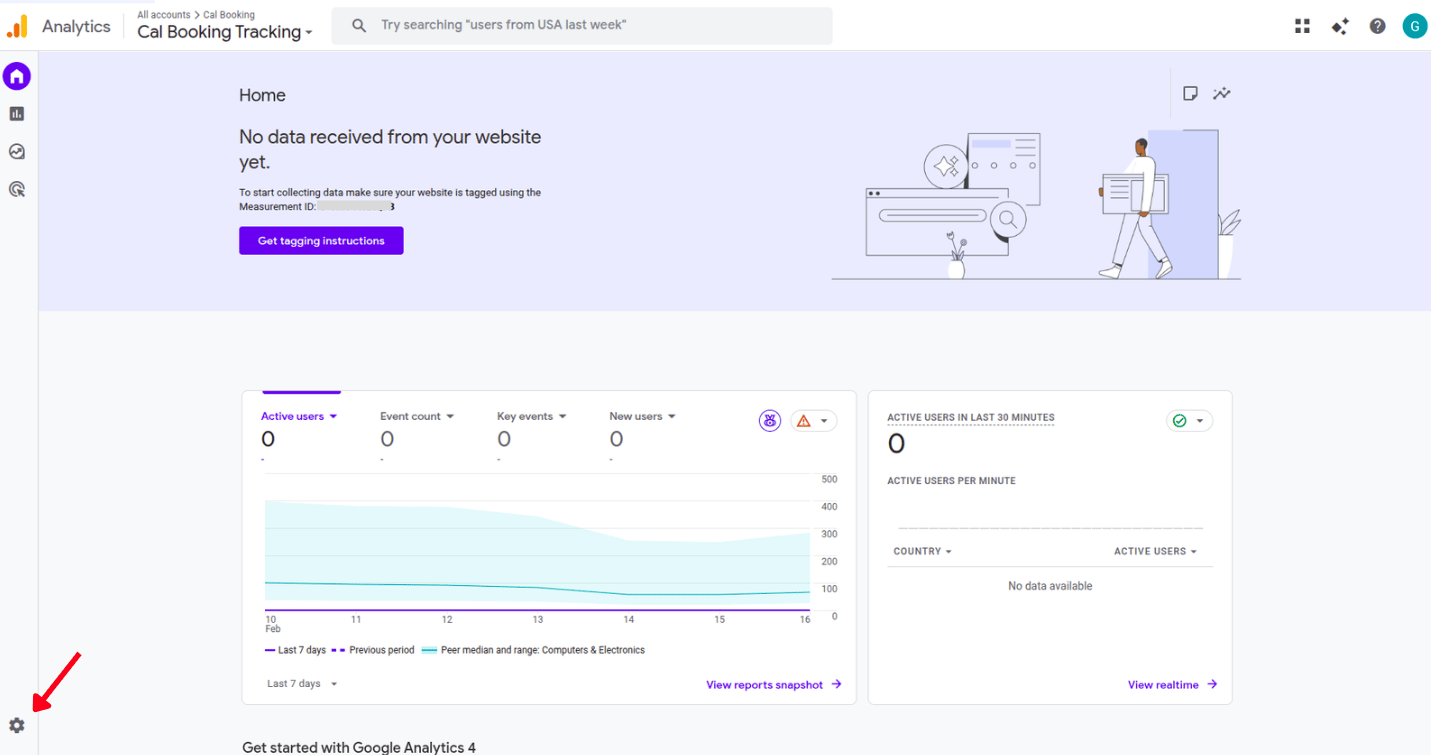Open the data quality warning dropdown
This screenshot has width=1431, height=755.
813,421
